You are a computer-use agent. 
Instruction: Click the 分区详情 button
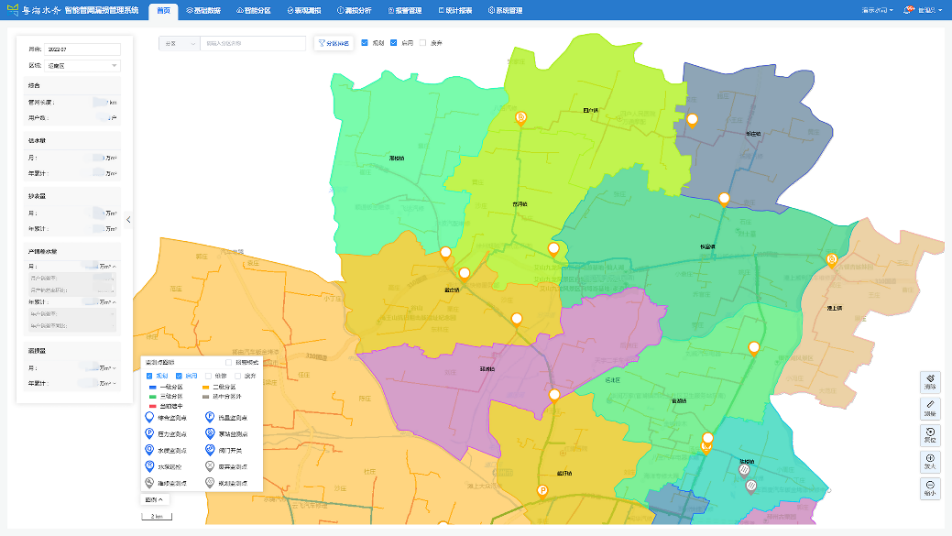(x=333, y=43)
